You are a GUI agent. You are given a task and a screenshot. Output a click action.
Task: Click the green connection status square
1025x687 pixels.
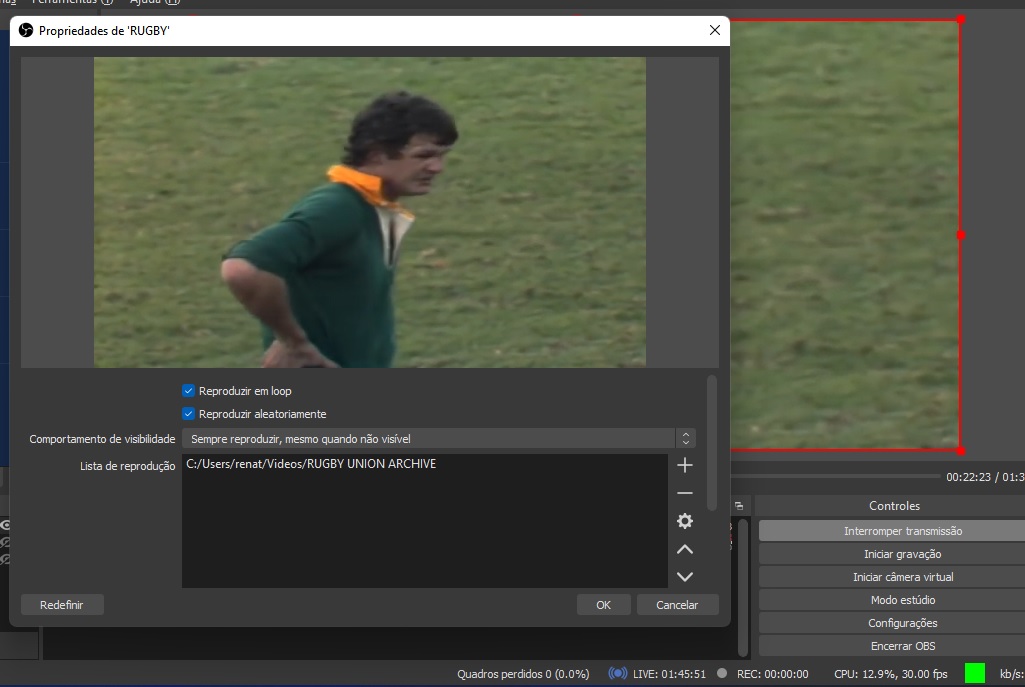975,673
